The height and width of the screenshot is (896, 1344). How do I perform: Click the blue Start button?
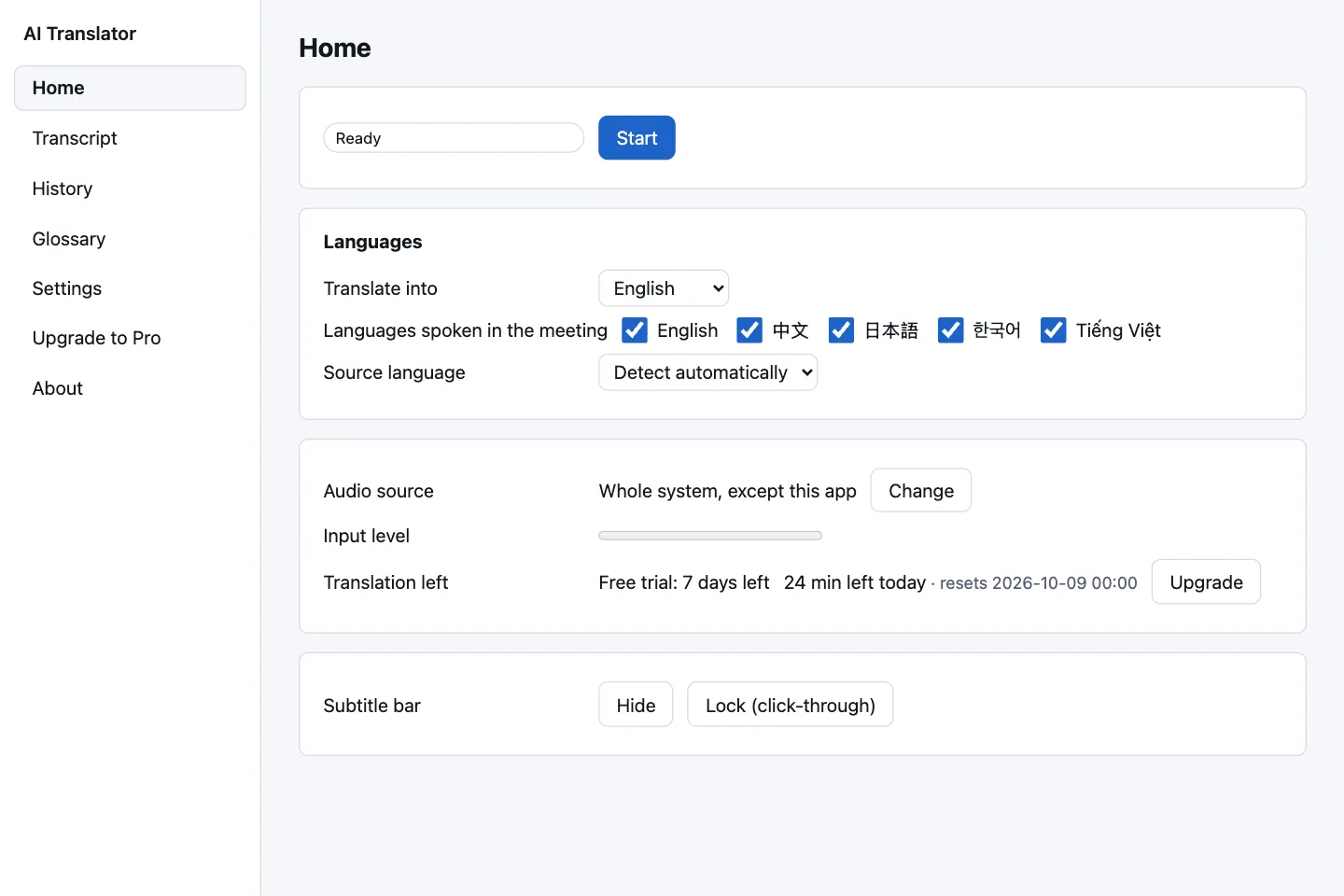pyautogui.click(x=637, y=138)
